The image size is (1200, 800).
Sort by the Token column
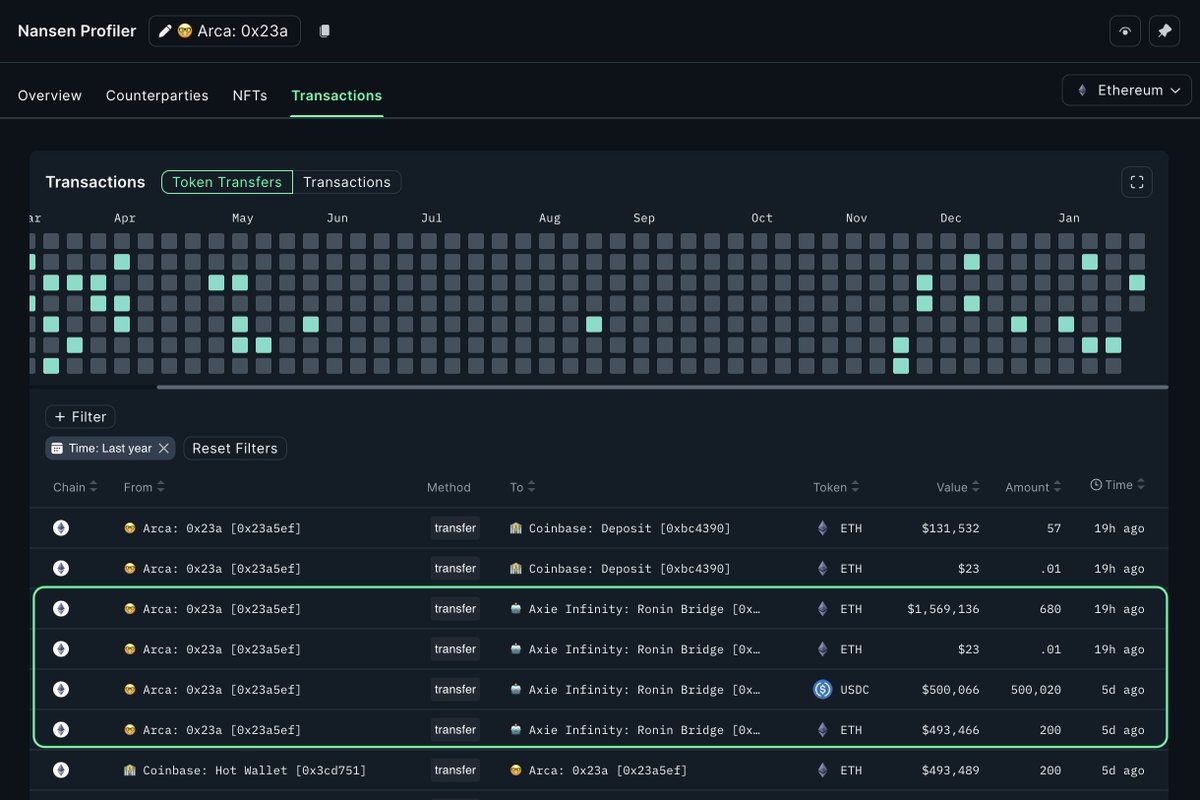(836, 487)
